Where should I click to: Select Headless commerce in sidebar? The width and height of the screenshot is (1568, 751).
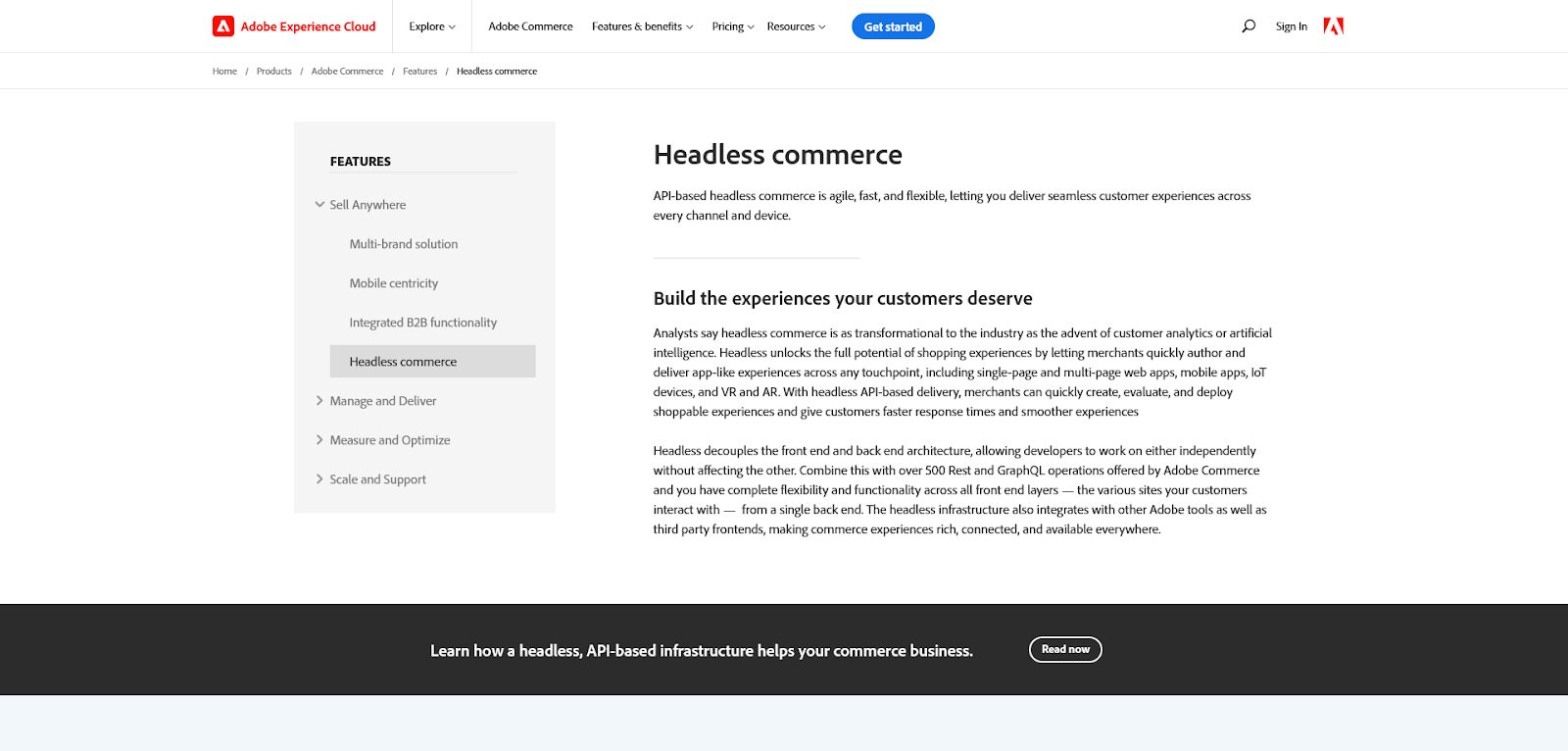coord(432,361)
